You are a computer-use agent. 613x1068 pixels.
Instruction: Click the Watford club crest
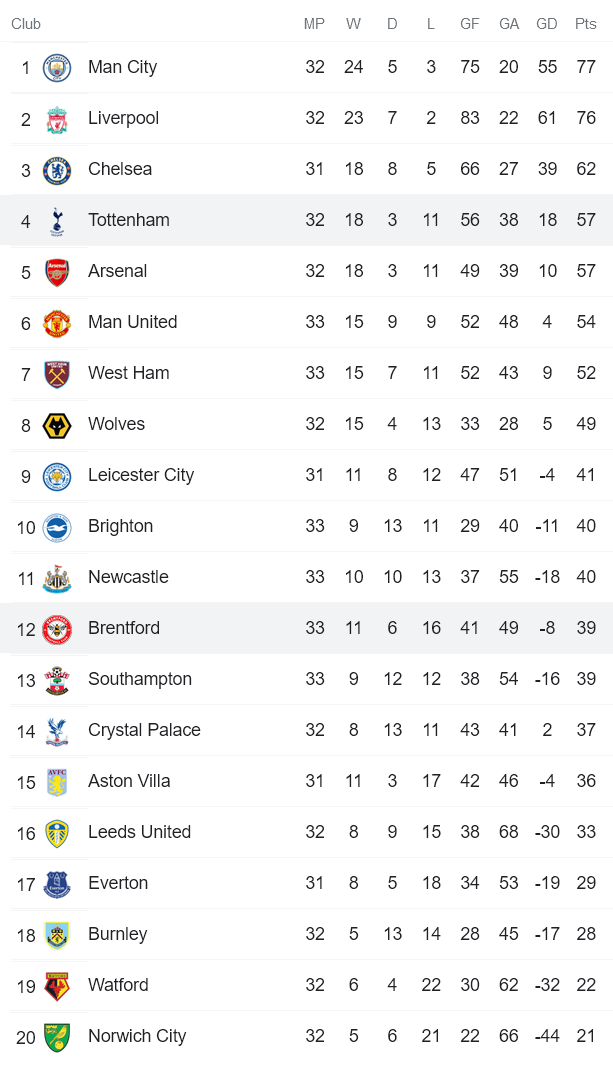click(x=57, y=986)
